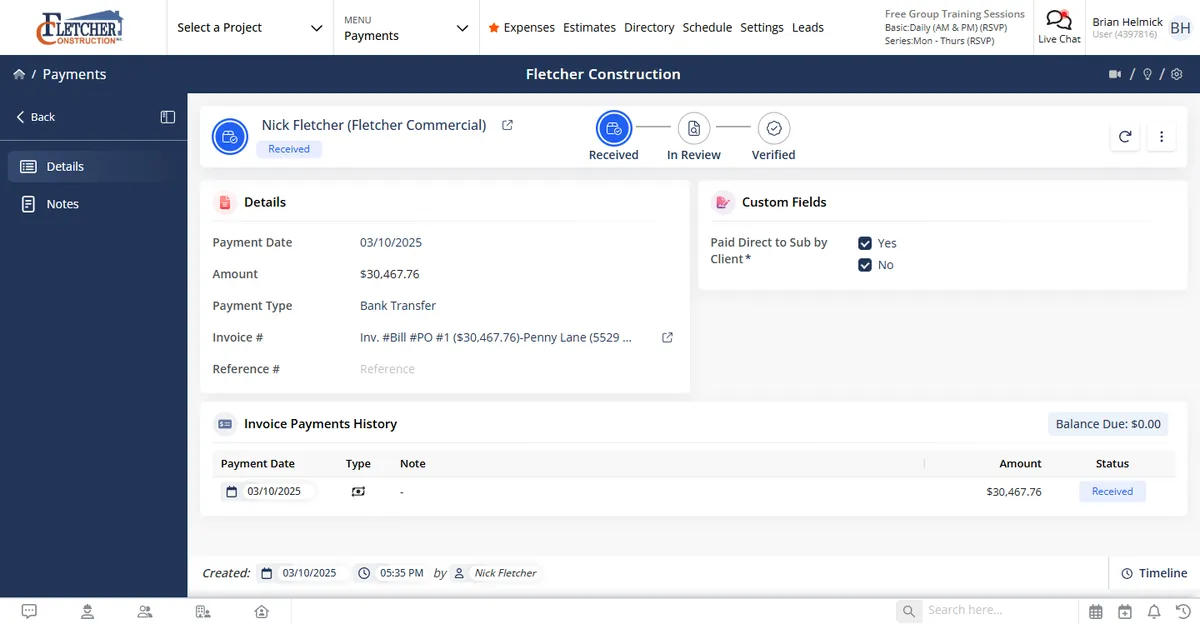The image size is (1200, 624).
Task: Click the Back button in sidebar
Action: tap(36, 117)
